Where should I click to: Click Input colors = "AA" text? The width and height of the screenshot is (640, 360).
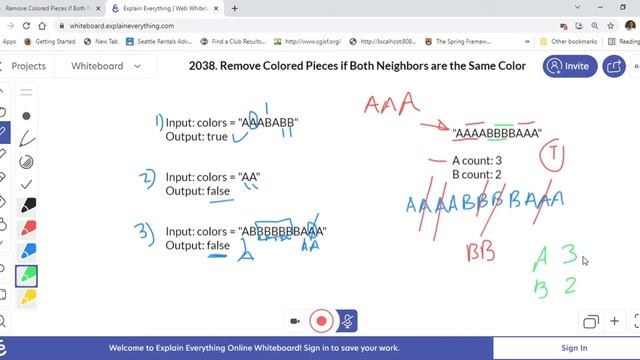[213, 177]
